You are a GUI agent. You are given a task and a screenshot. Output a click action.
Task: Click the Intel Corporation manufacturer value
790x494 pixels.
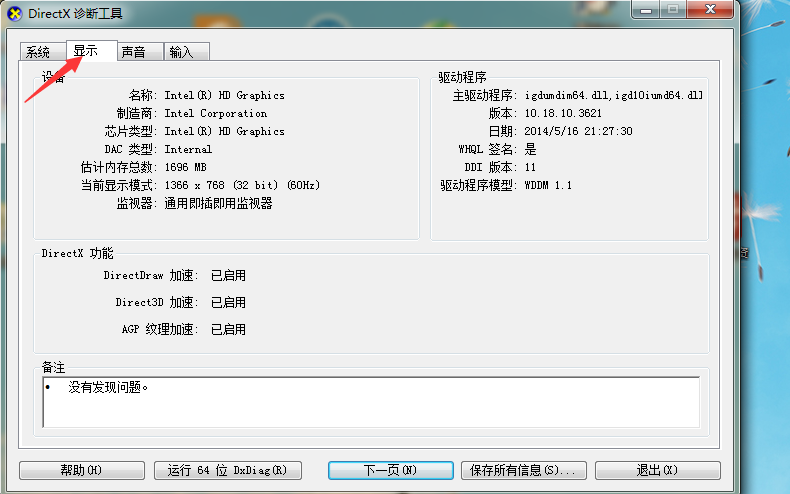[x=216, y=113]
